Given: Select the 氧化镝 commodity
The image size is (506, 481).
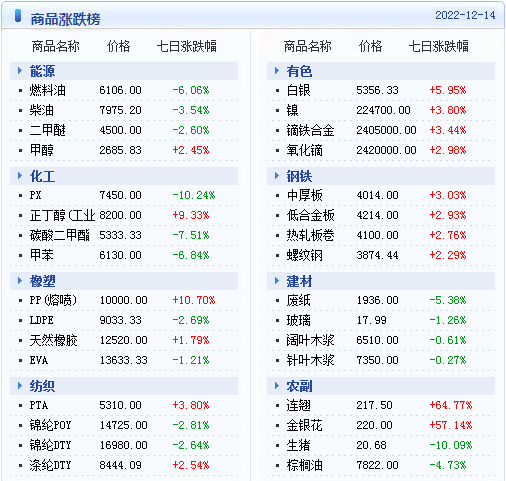Looking at the screenshot, I should pyautogui.click(x=305, y=150).
